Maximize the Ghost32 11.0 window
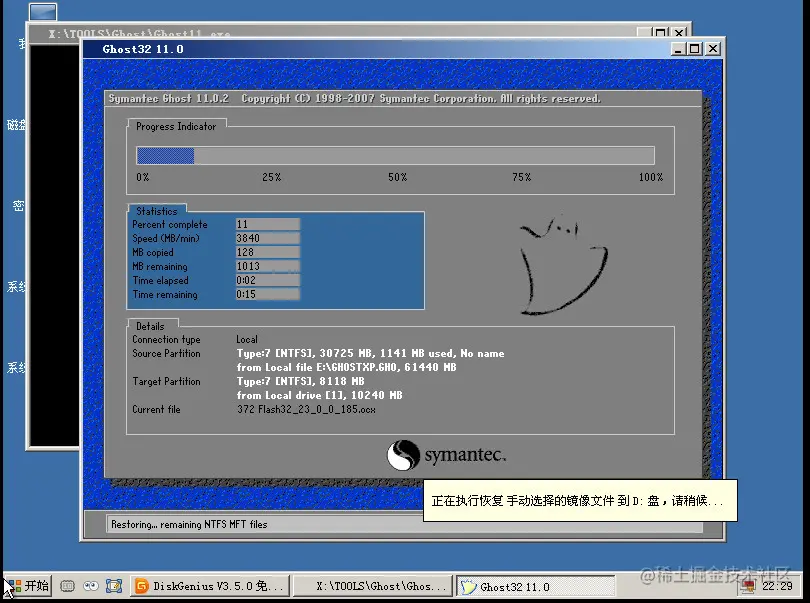This screenshot has width=810, height=603. click(695, 49)
